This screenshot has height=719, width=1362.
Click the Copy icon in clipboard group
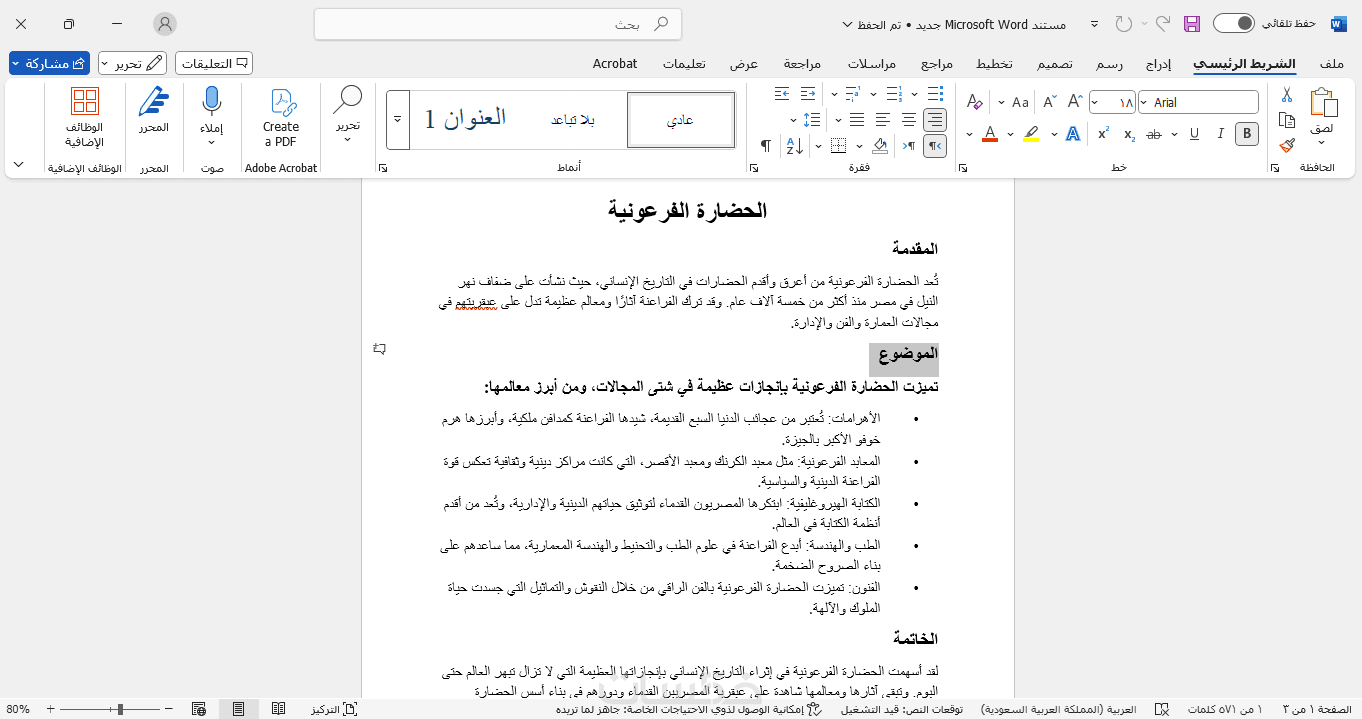point(1287,120)
